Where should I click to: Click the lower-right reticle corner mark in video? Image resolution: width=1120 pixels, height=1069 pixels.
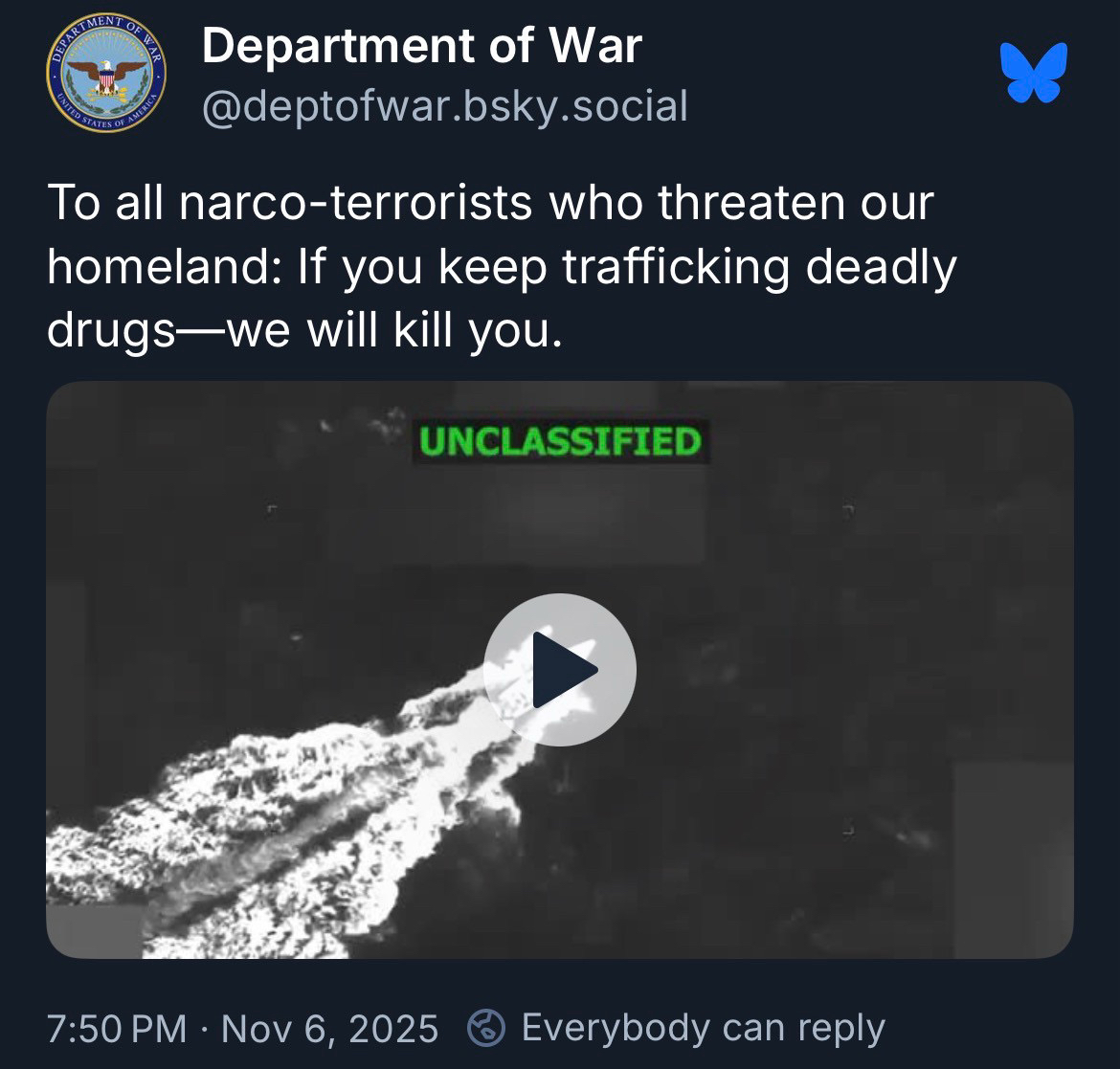pos(848,831)
